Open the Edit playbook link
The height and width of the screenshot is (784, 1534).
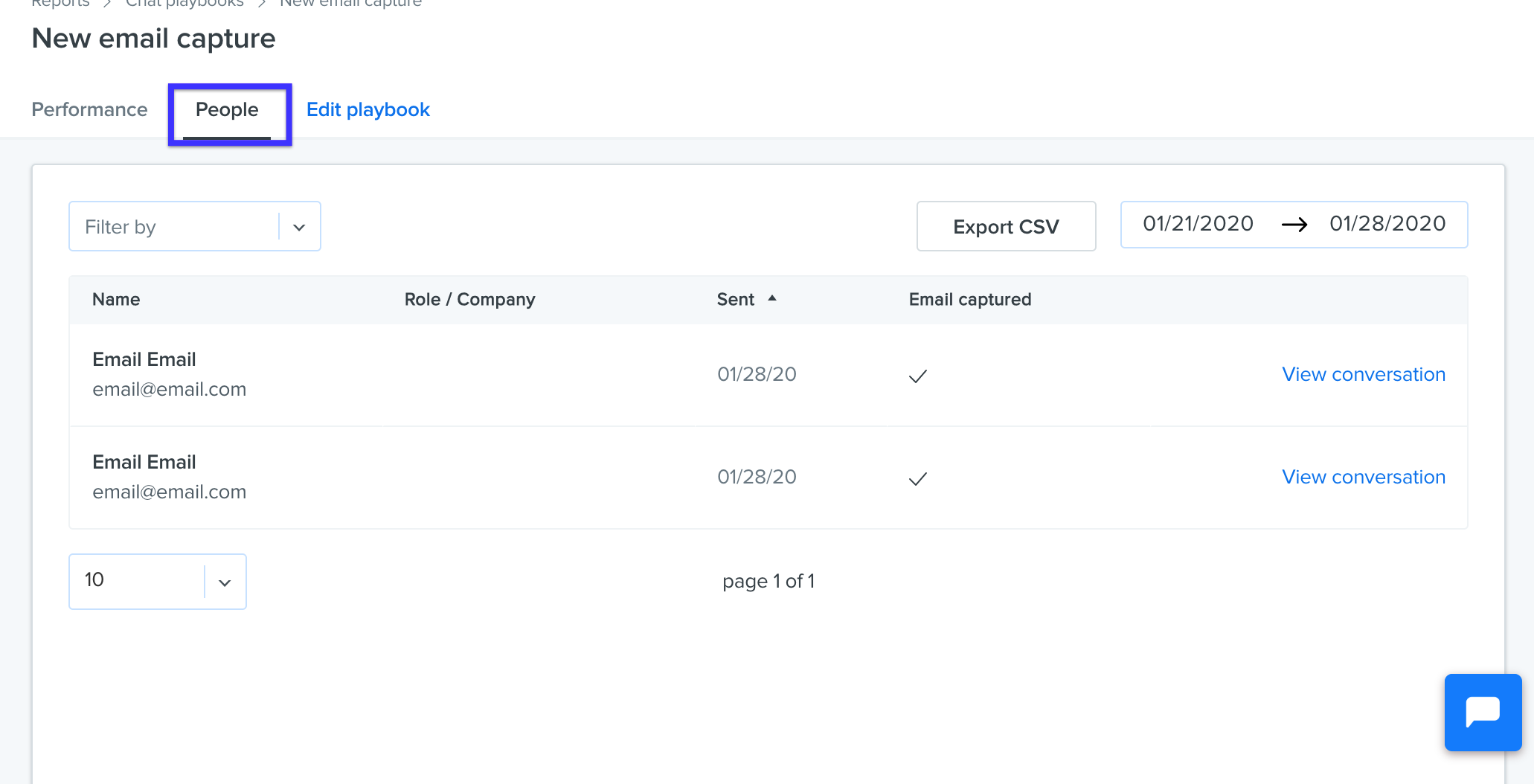pos(368,109)
